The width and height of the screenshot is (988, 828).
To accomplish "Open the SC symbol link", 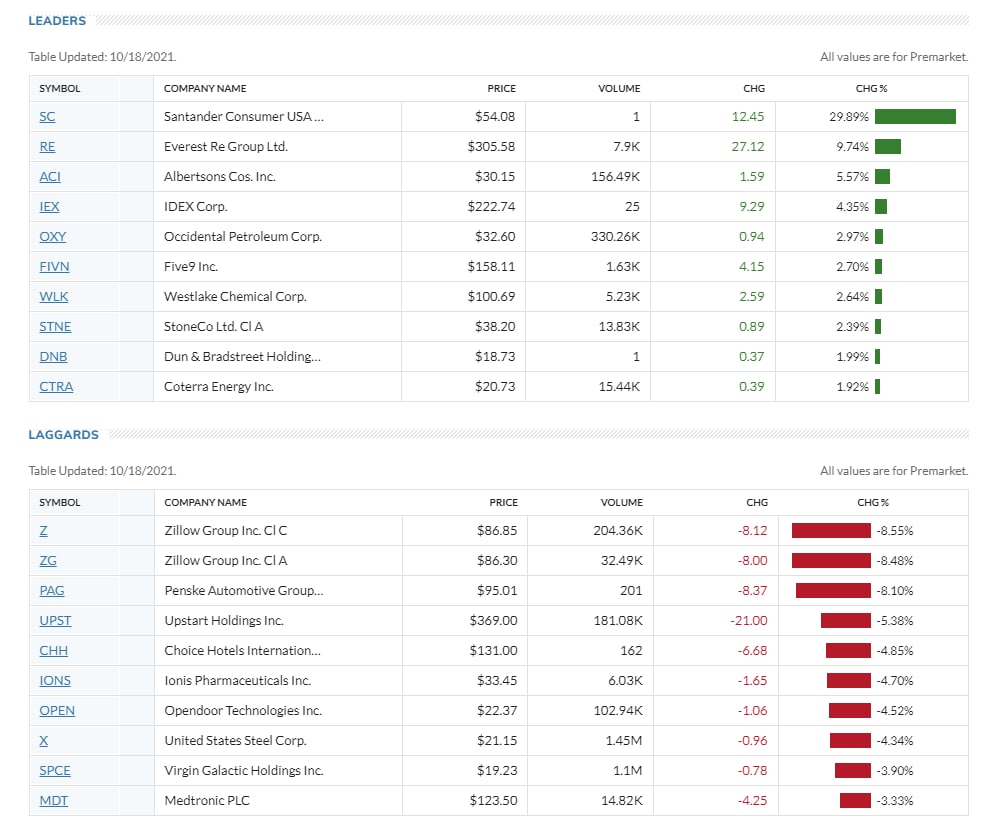I will click(47, 117).
